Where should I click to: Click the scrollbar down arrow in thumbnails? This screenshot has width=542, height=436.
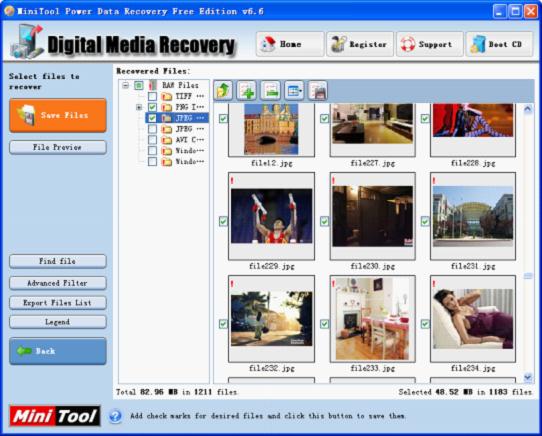pos(528,377)
